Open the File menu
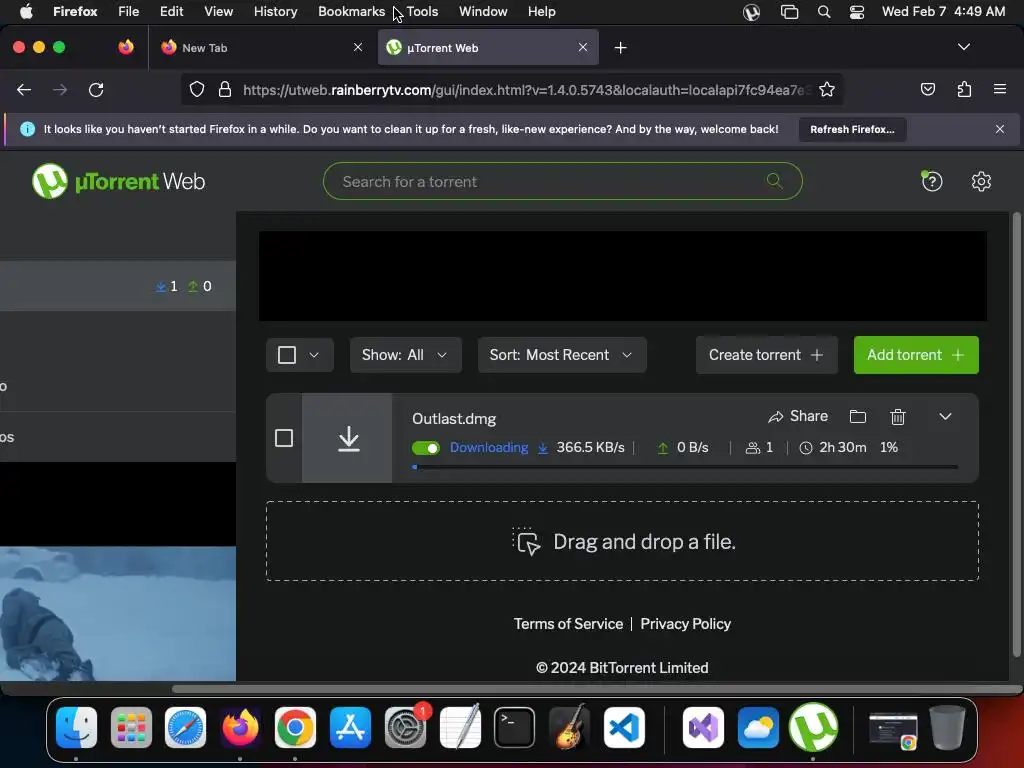The image size is (1024, 768). pos(128,12)
